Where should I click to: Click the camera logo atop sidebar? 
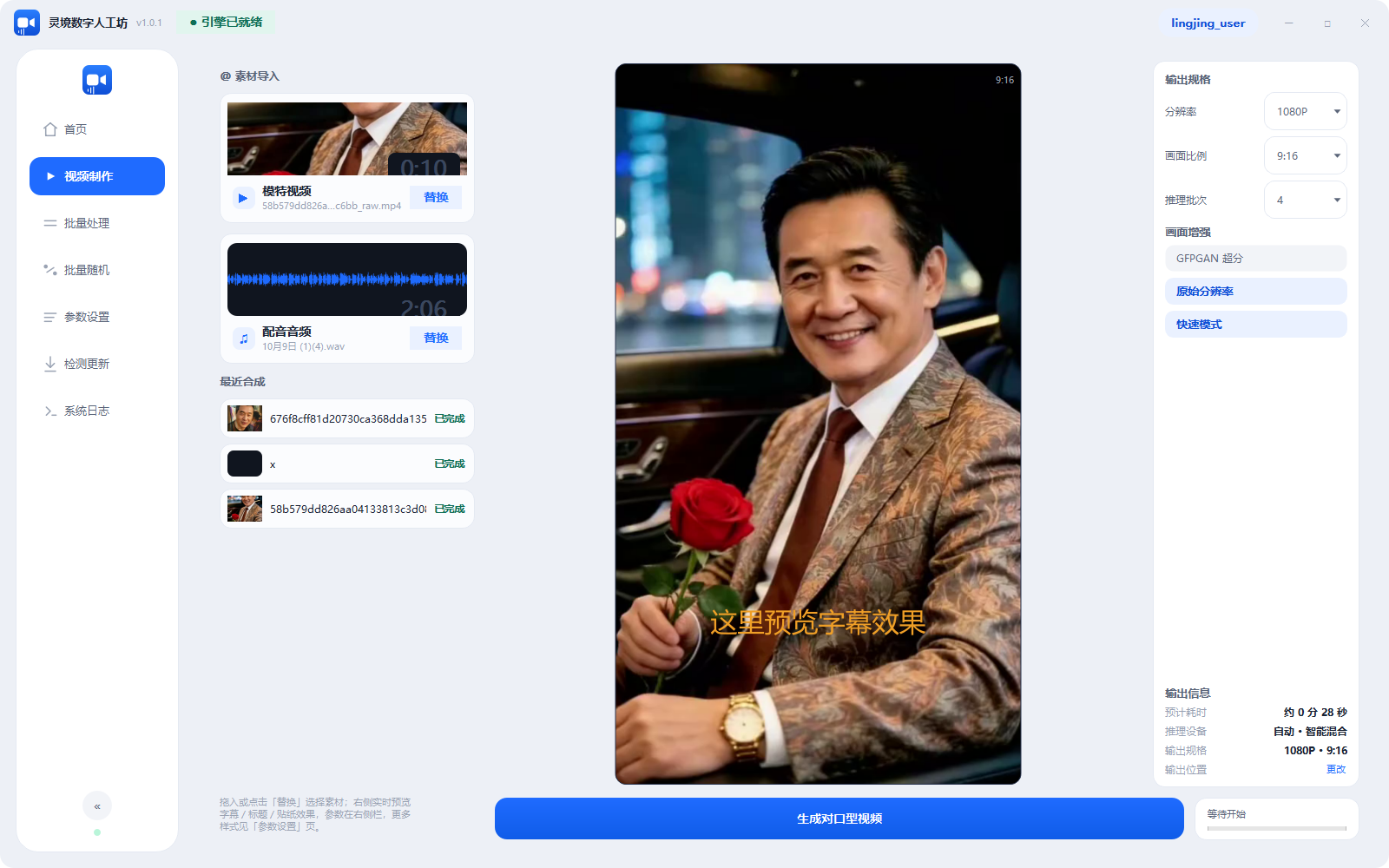click(97, 80)
